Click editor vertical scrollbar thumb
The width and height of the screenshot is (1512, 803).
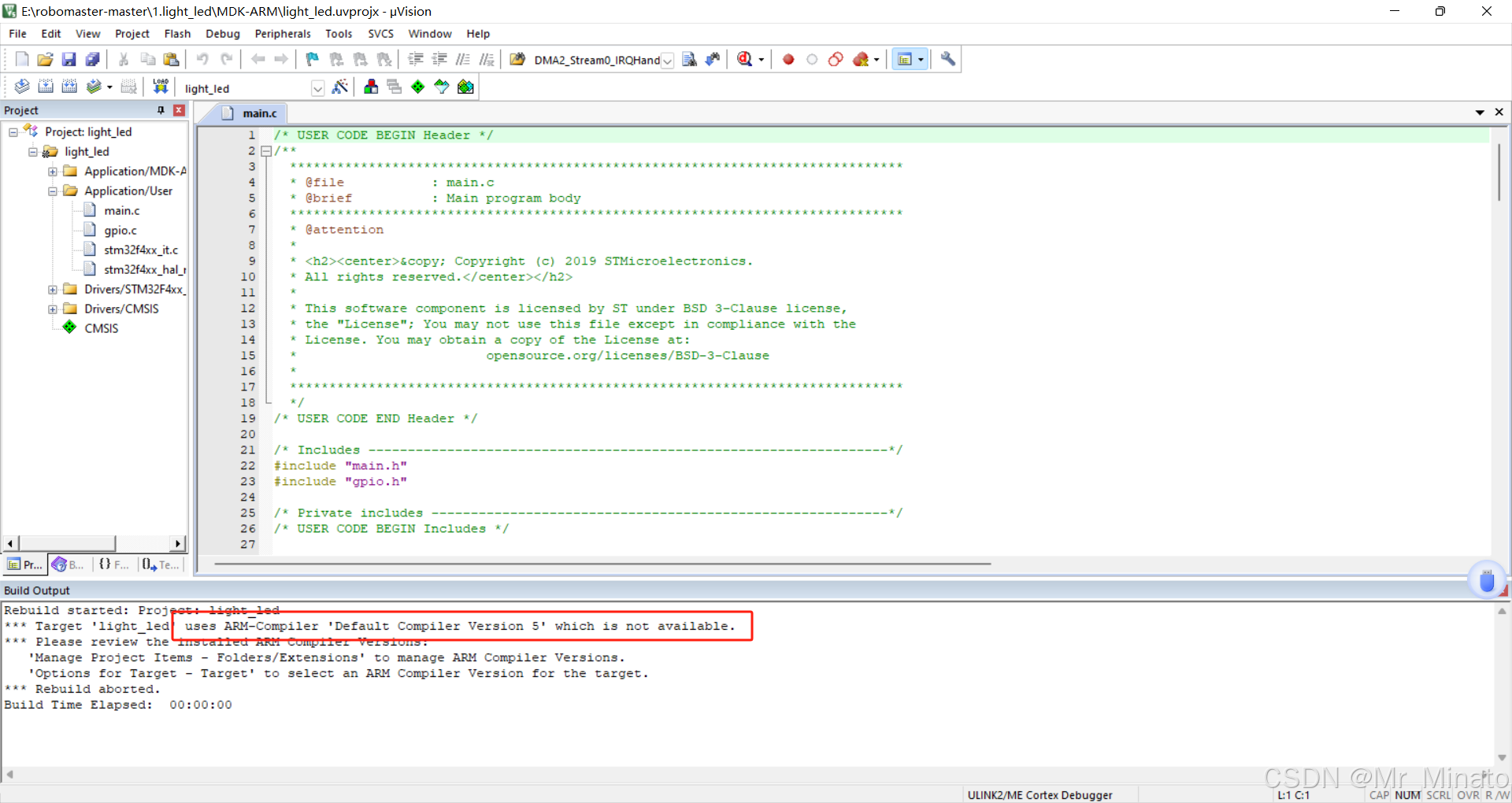[1499, 172]
